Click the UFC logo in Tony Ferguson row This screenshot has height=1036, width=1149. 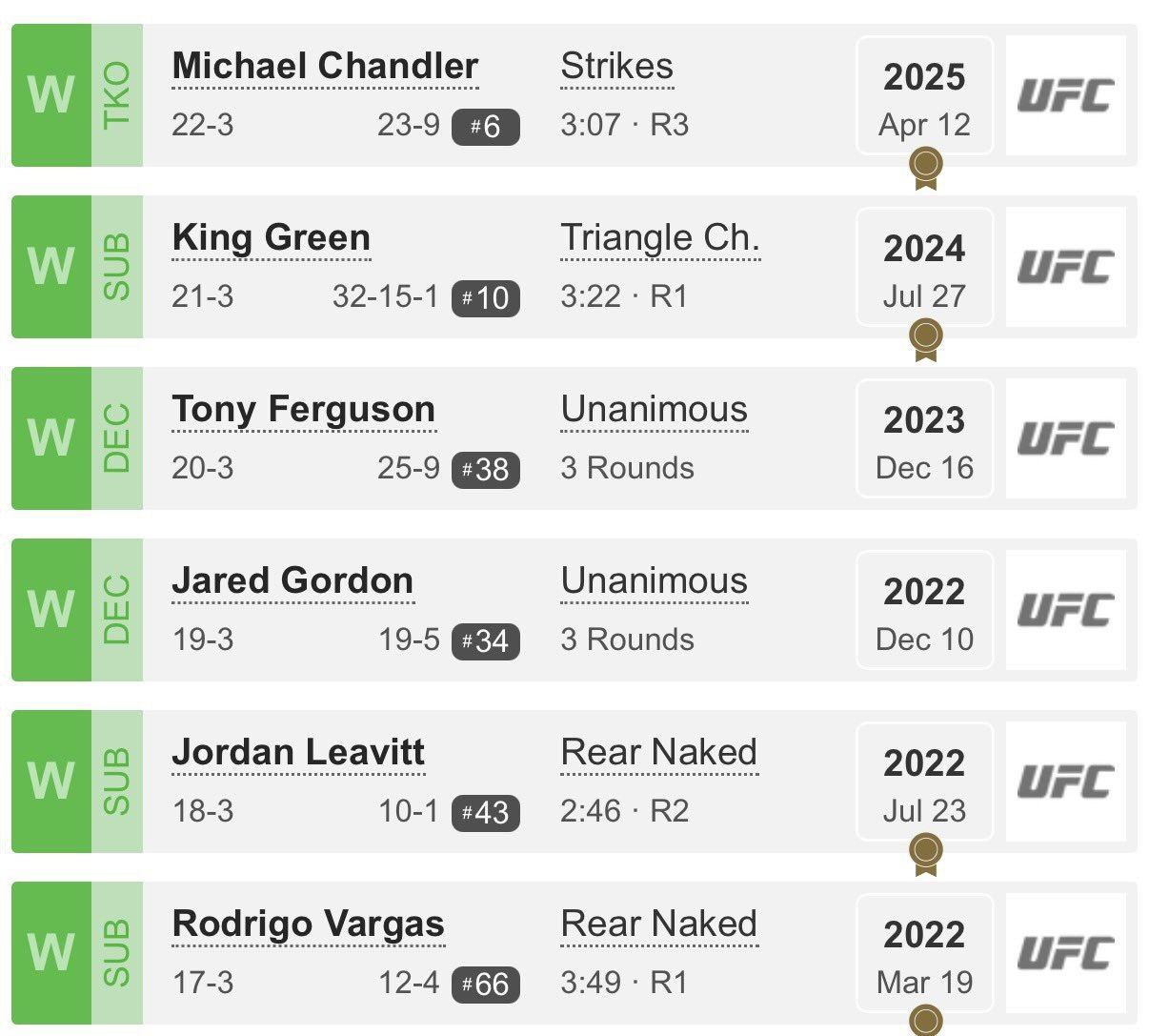[x=1065, y=438]
